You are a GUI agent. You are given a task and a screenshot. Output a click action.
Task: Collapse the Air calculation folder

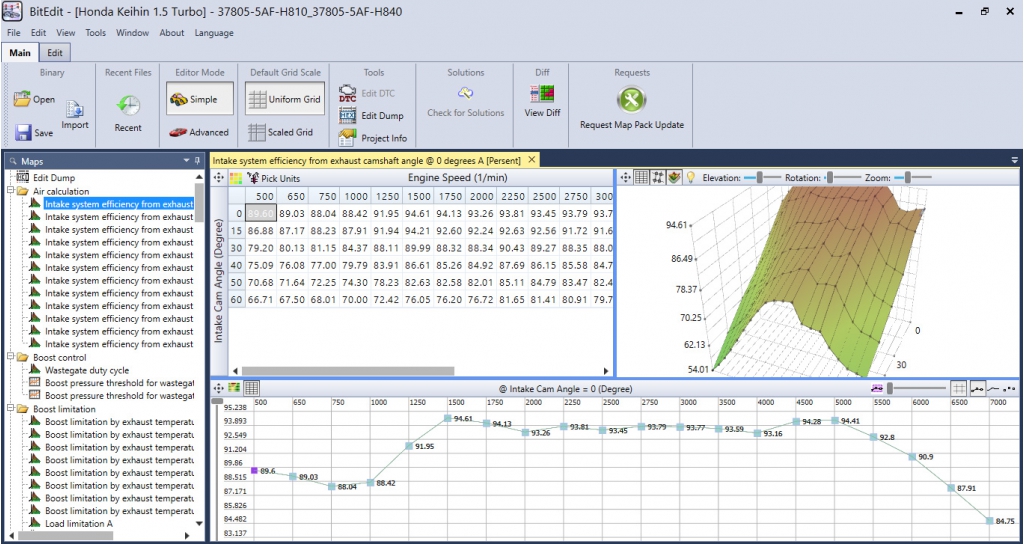point(10,191)
